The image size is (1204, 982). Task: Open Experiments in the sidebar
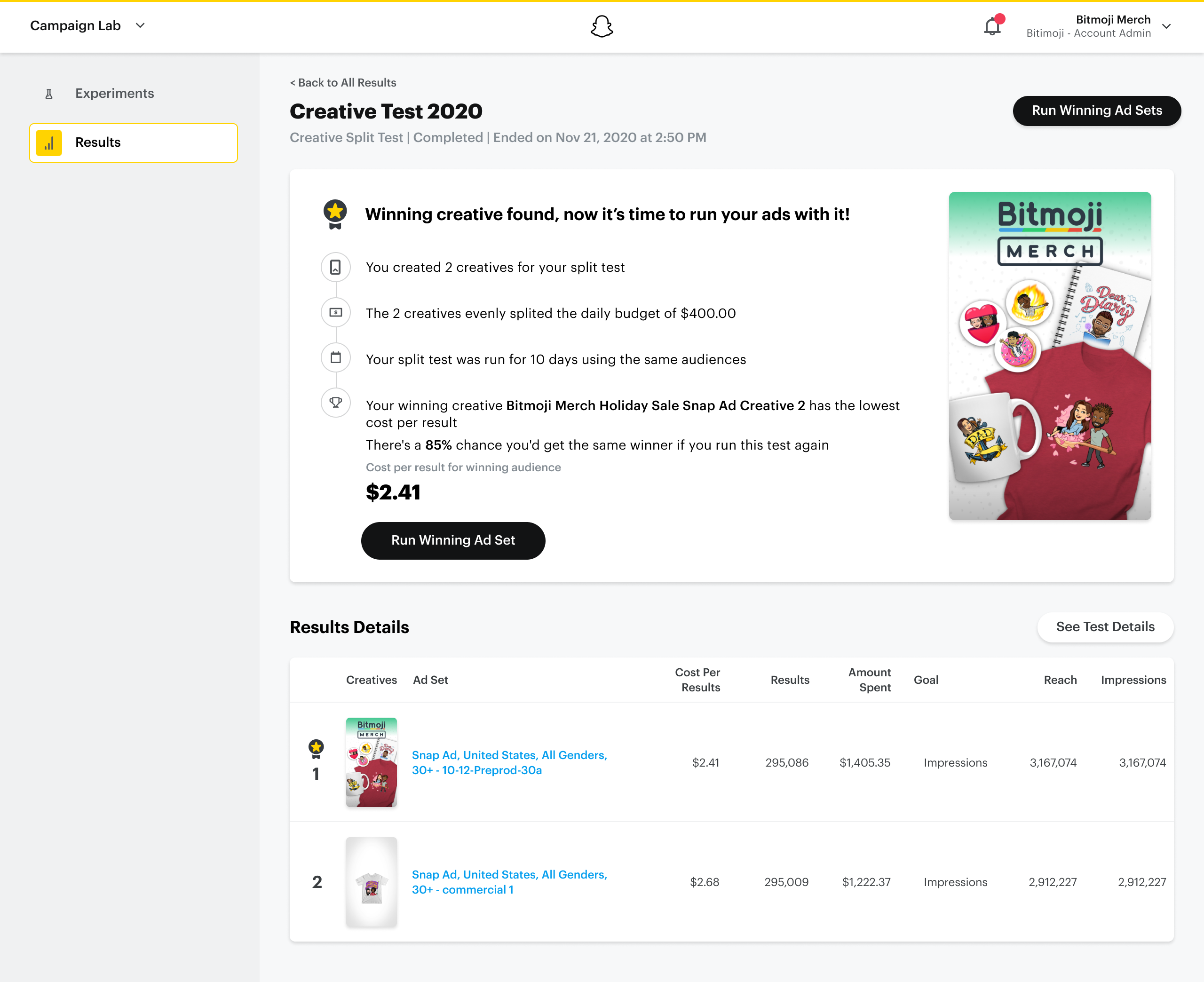(x=114, y=93)
